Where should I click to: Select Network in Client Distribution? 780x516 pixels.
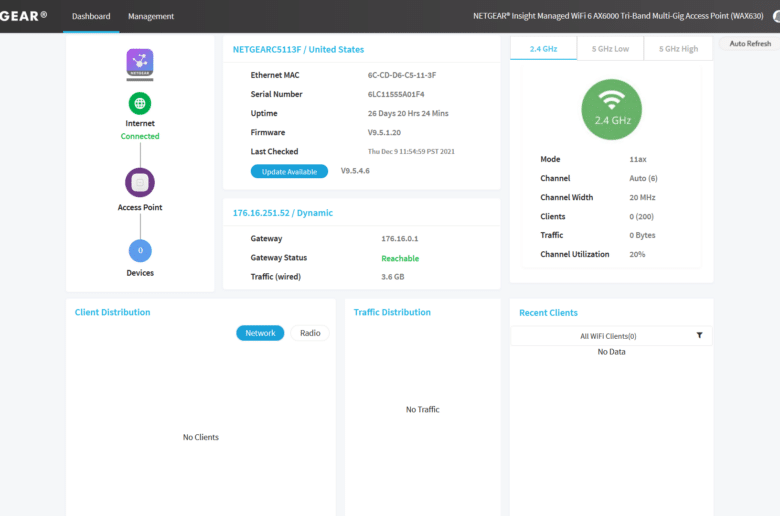point(260,333)
